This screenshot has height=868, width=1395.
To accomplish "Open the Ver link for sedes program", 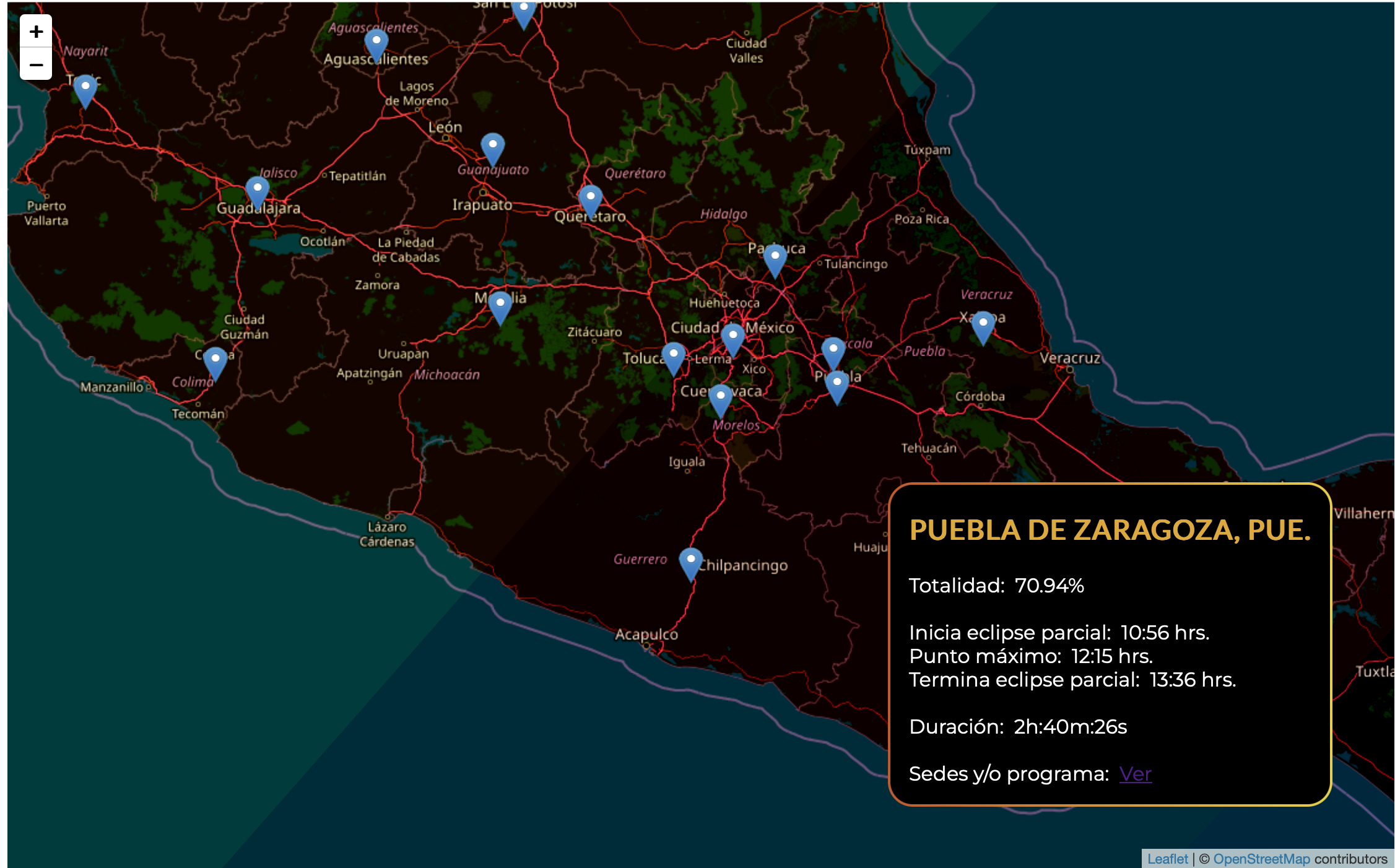I will (x=1135, y=774).
